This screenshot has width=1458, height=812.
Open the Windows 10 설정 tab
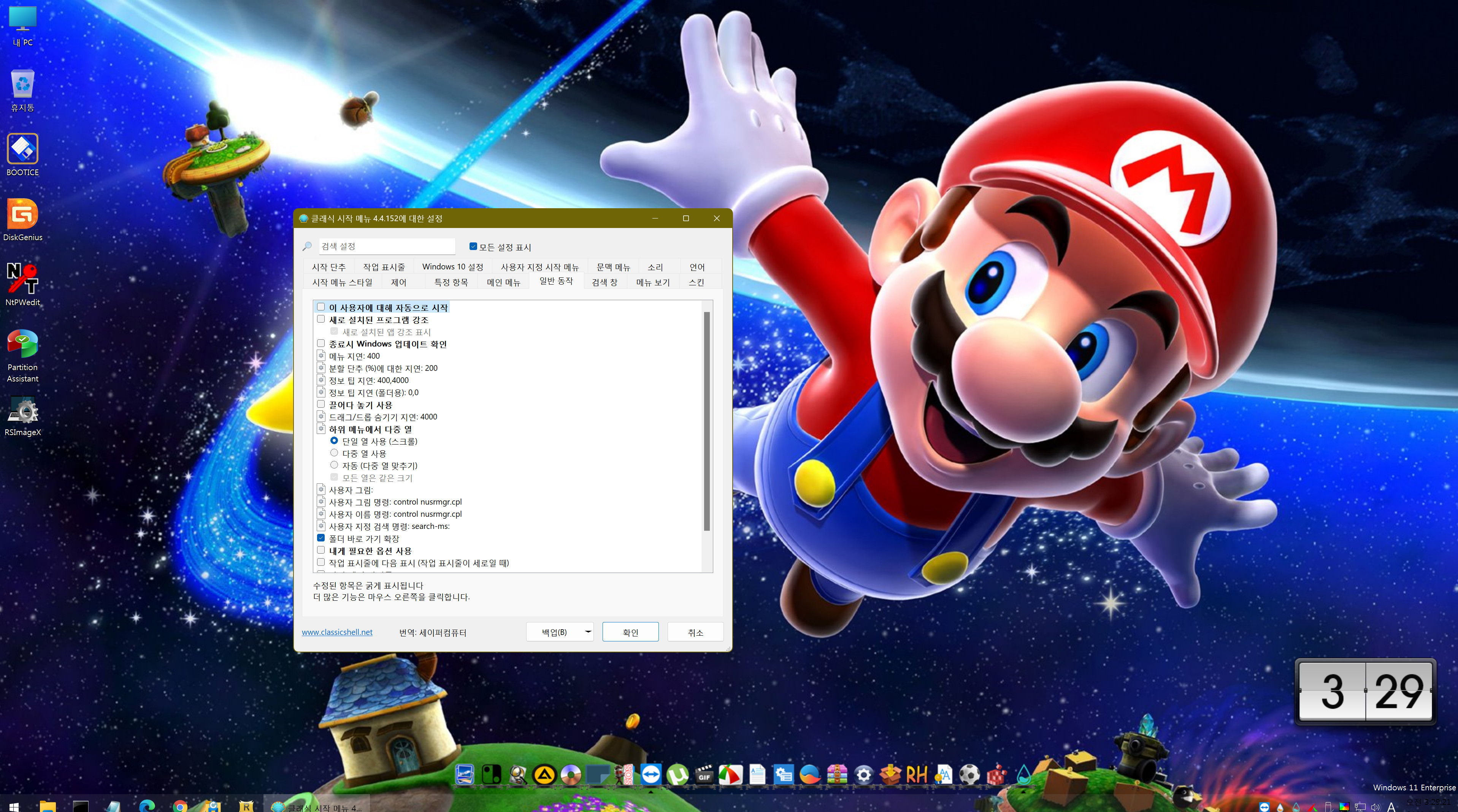[x=452, y=266]
